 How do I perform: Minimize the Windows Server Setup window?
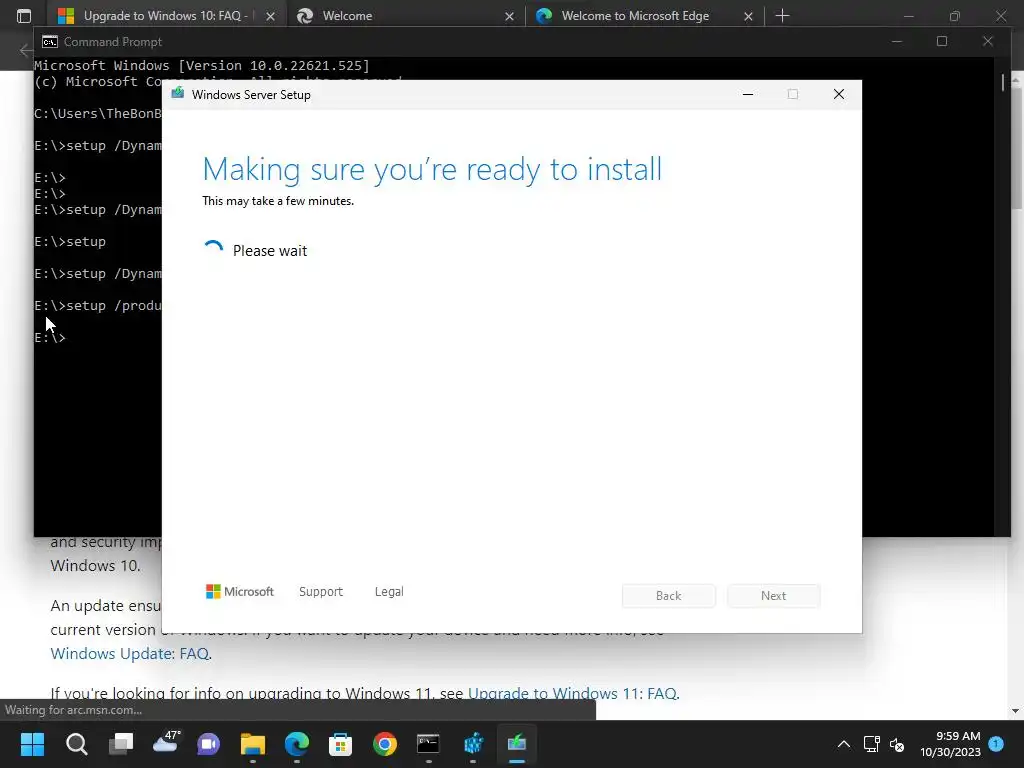(x=748, y=95)
